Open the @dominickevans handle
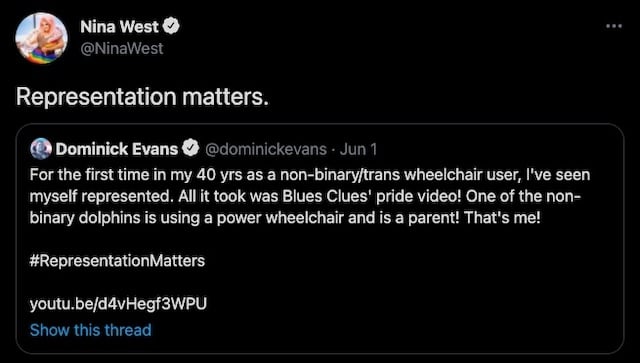 point(266,149)
